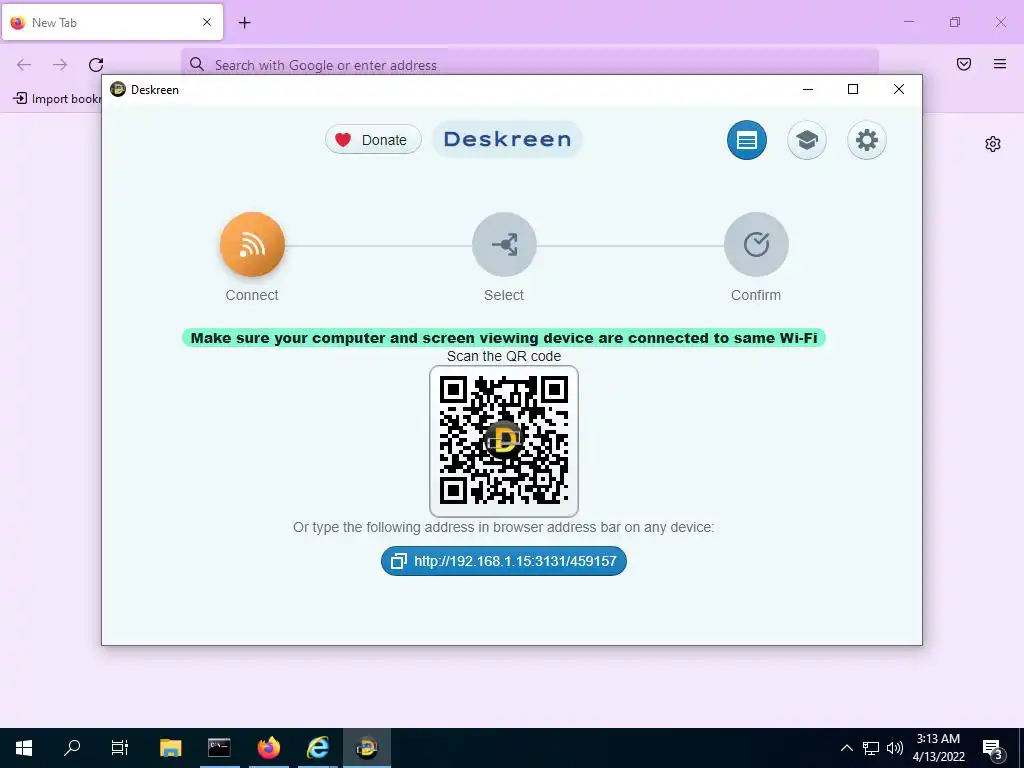Click Import bookmarks in Firefox toolbar
The image size is (1024, 768).
point(57,99)
